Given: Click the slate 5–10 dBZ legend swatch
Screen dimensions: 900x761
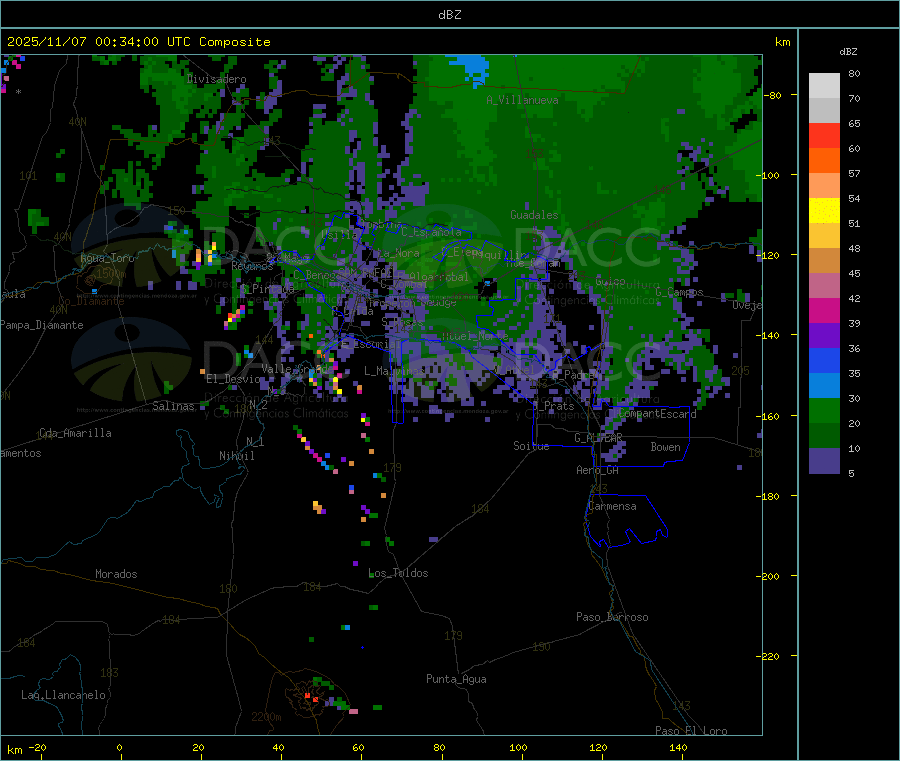Looking at the screenshot, I should click(x=824, y=461).
